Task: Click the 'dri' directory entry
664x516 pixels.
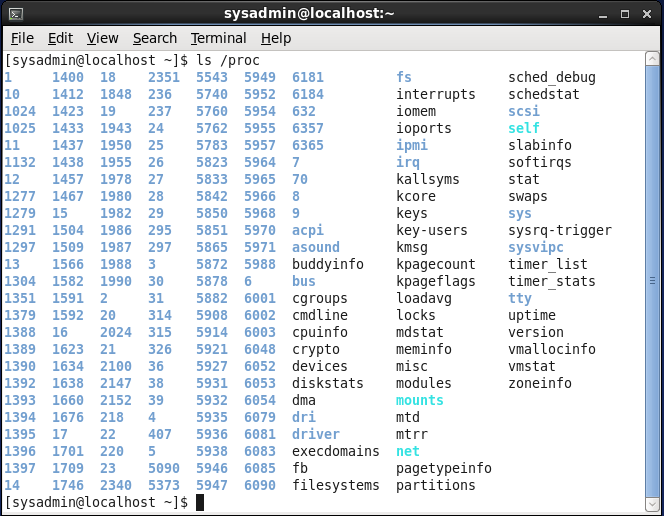Action: 304,417
